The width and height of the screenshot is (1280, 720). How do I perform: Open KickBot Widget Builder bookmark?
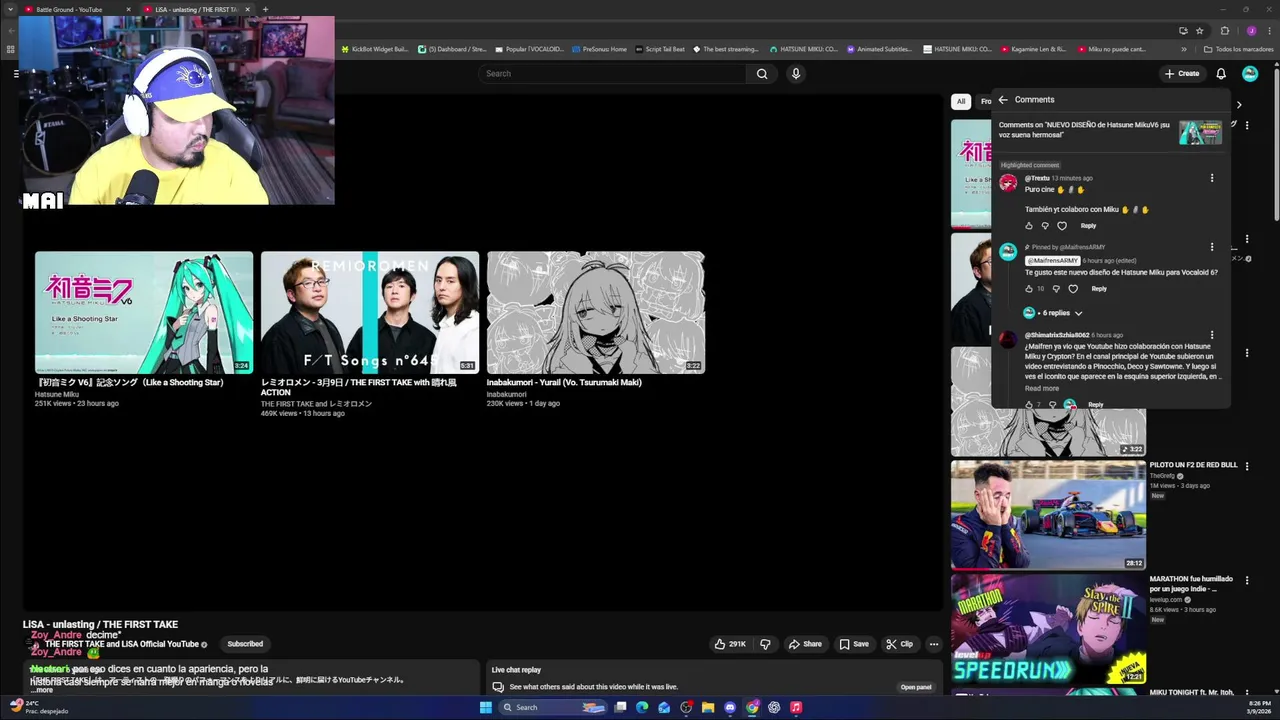[374, 49]
